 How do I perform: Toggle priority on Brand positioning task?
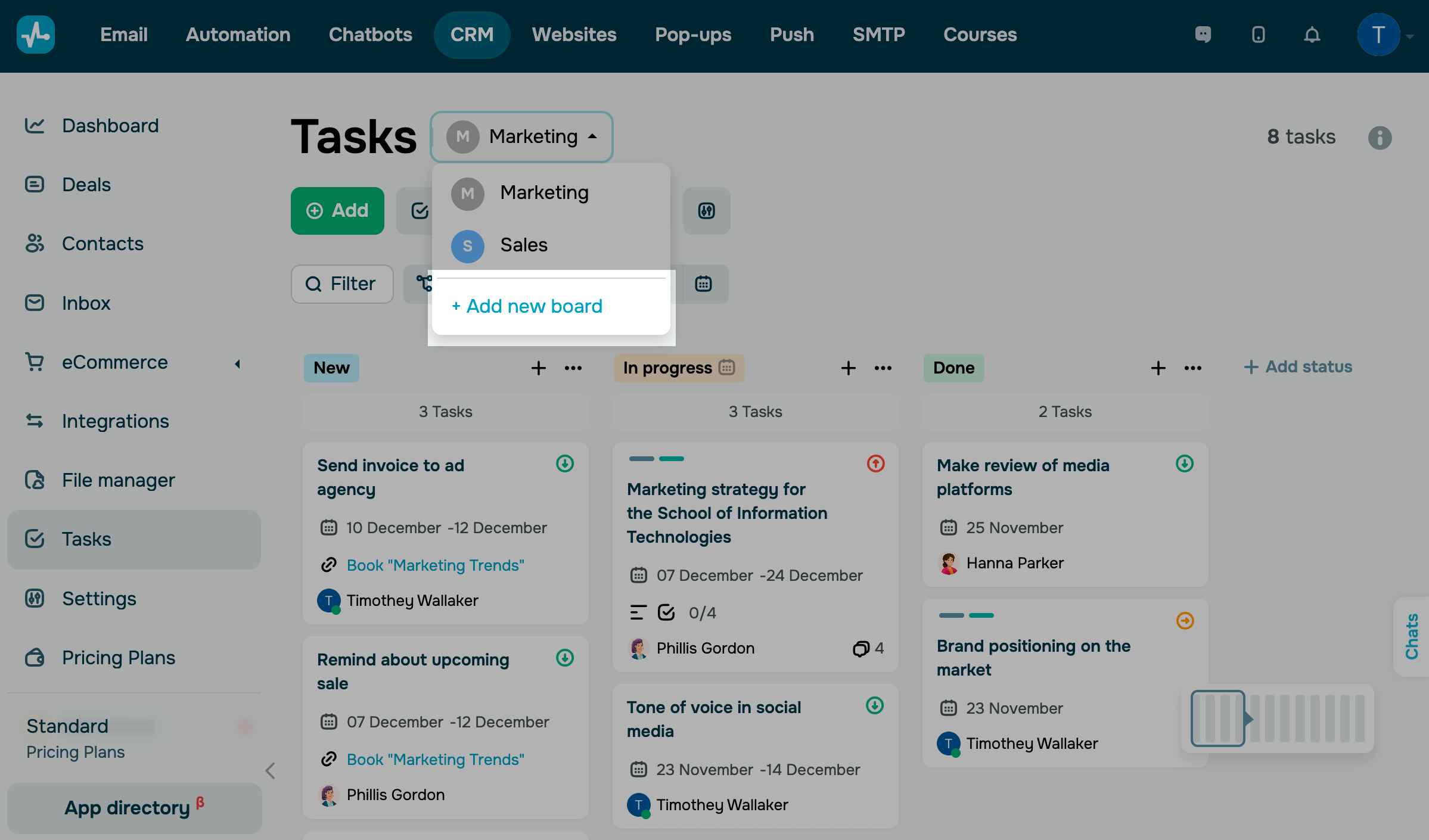click(1185, 621)
